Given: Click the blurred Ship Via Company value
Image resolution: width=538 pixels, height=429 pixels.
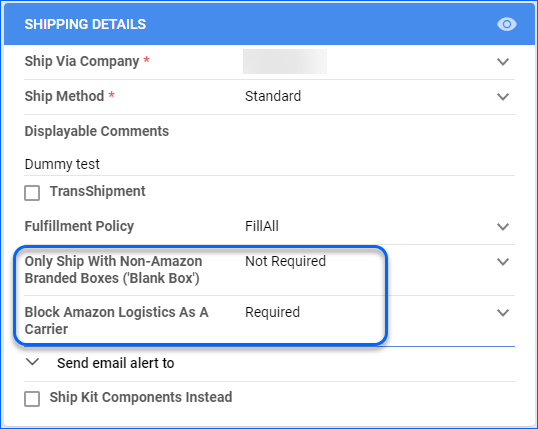Looking at the screenshot, I should pyautogui.click(x=285, y=61).
